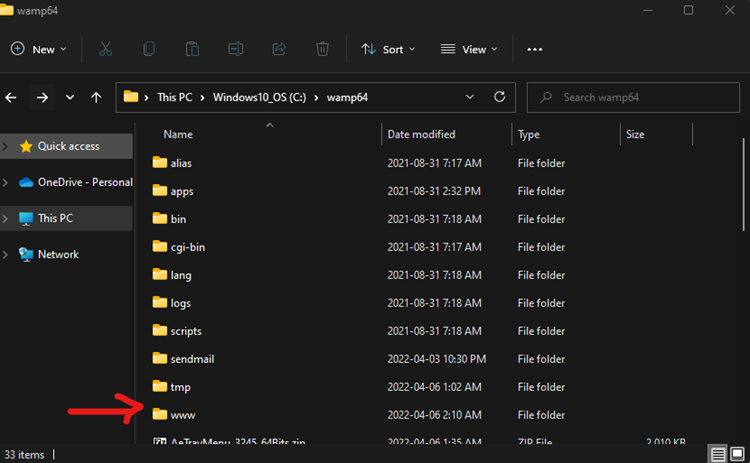Click the Delete trash can icon

[322, 49]
